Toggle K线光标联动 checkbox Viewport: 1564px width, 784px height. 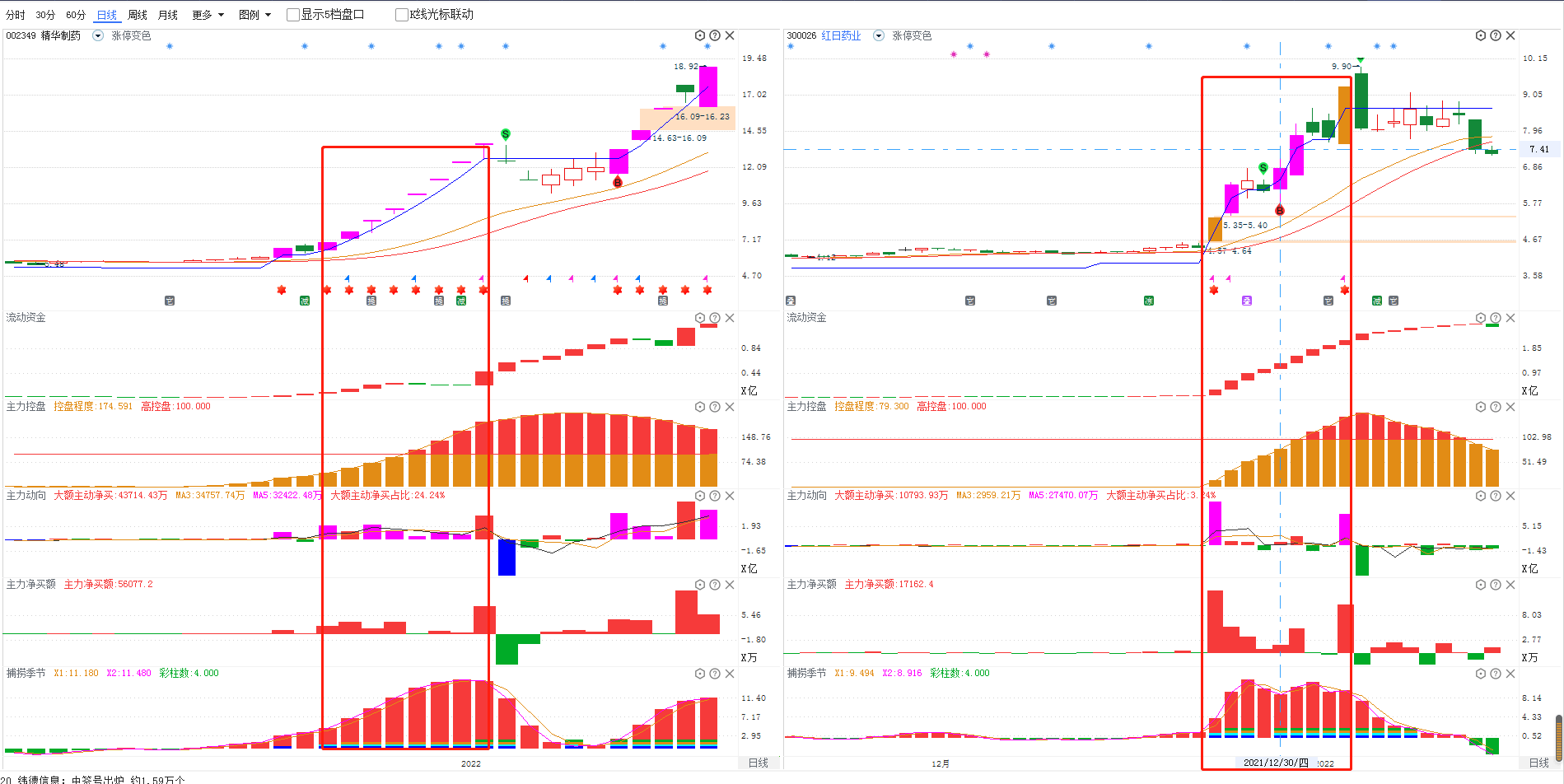402,15
